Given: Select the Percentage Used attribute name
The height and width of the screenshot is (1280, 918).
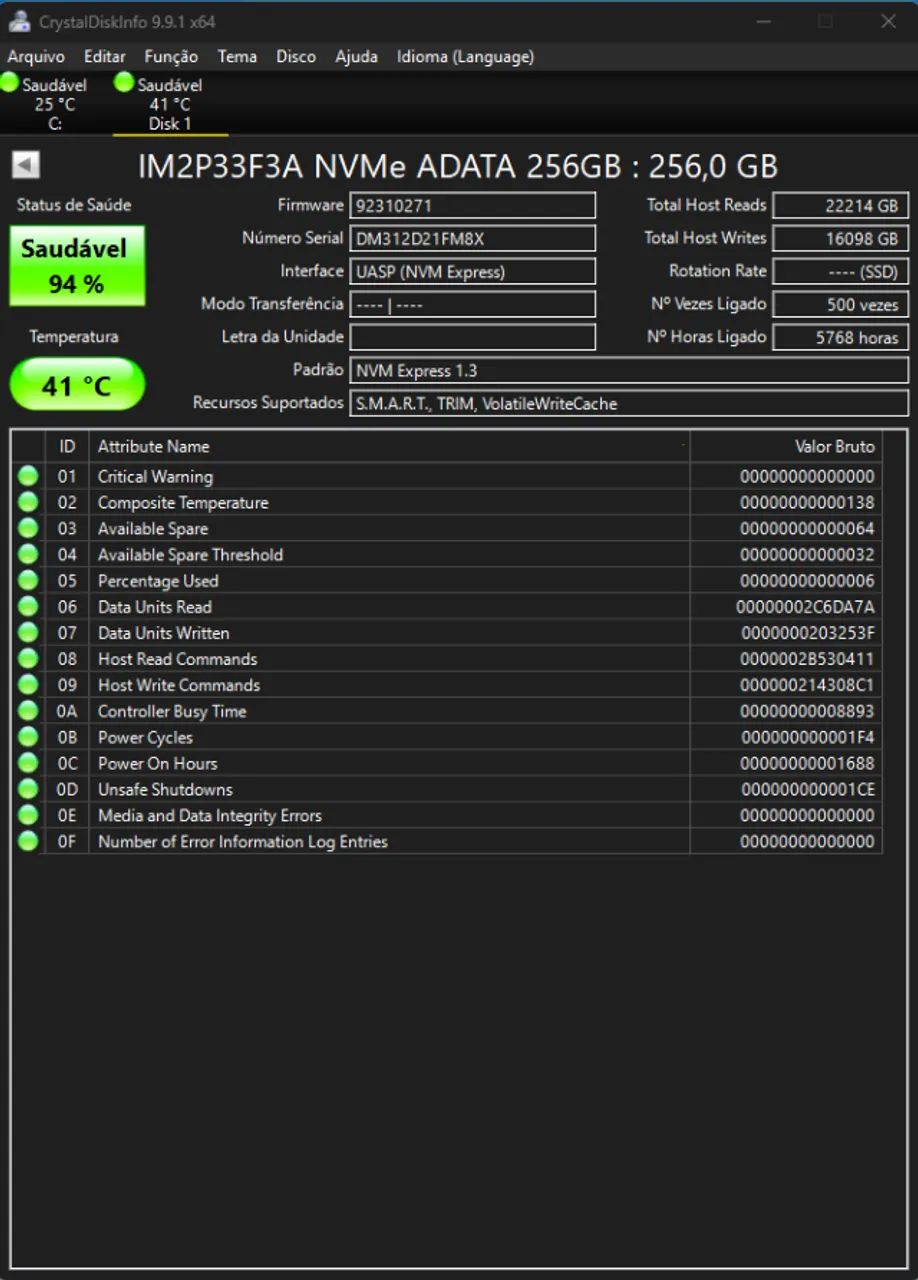Looking at the screenshot, I should [x=158, y=580].
